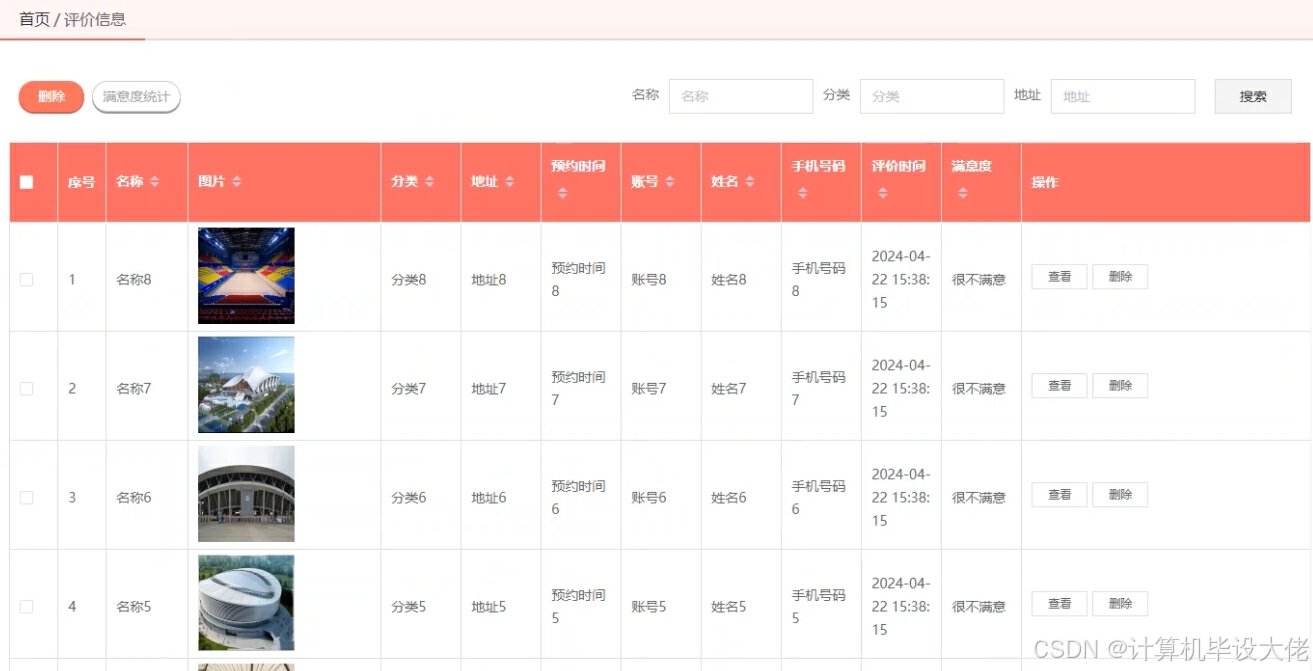Image resolution: width=1313 pixels, height=671 pixels.
Task: Click the 操作 column header
Action: click(x=1166, y=182)
